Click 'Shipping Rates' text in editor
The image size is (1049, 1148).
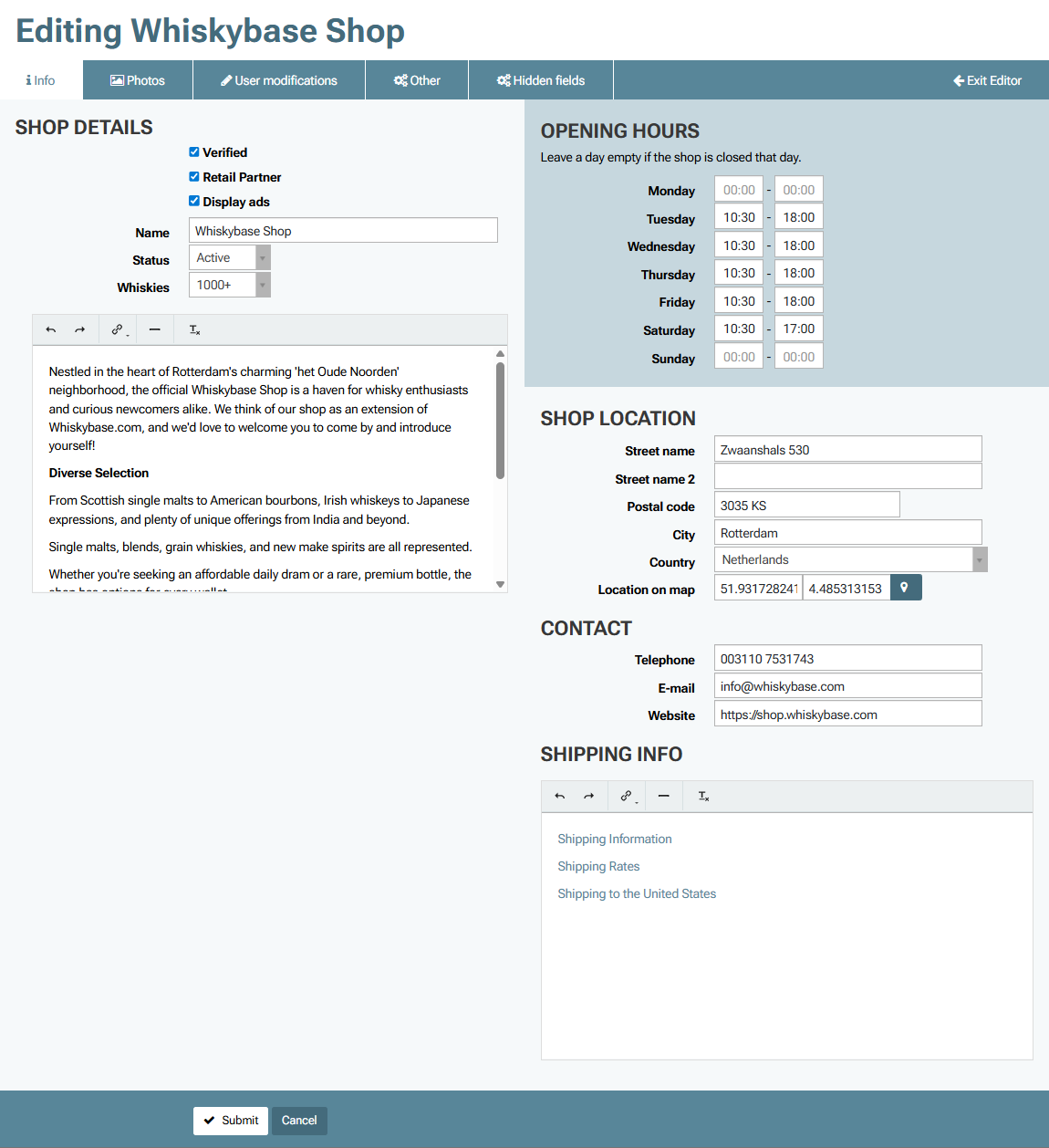click(x=598, y=866)
